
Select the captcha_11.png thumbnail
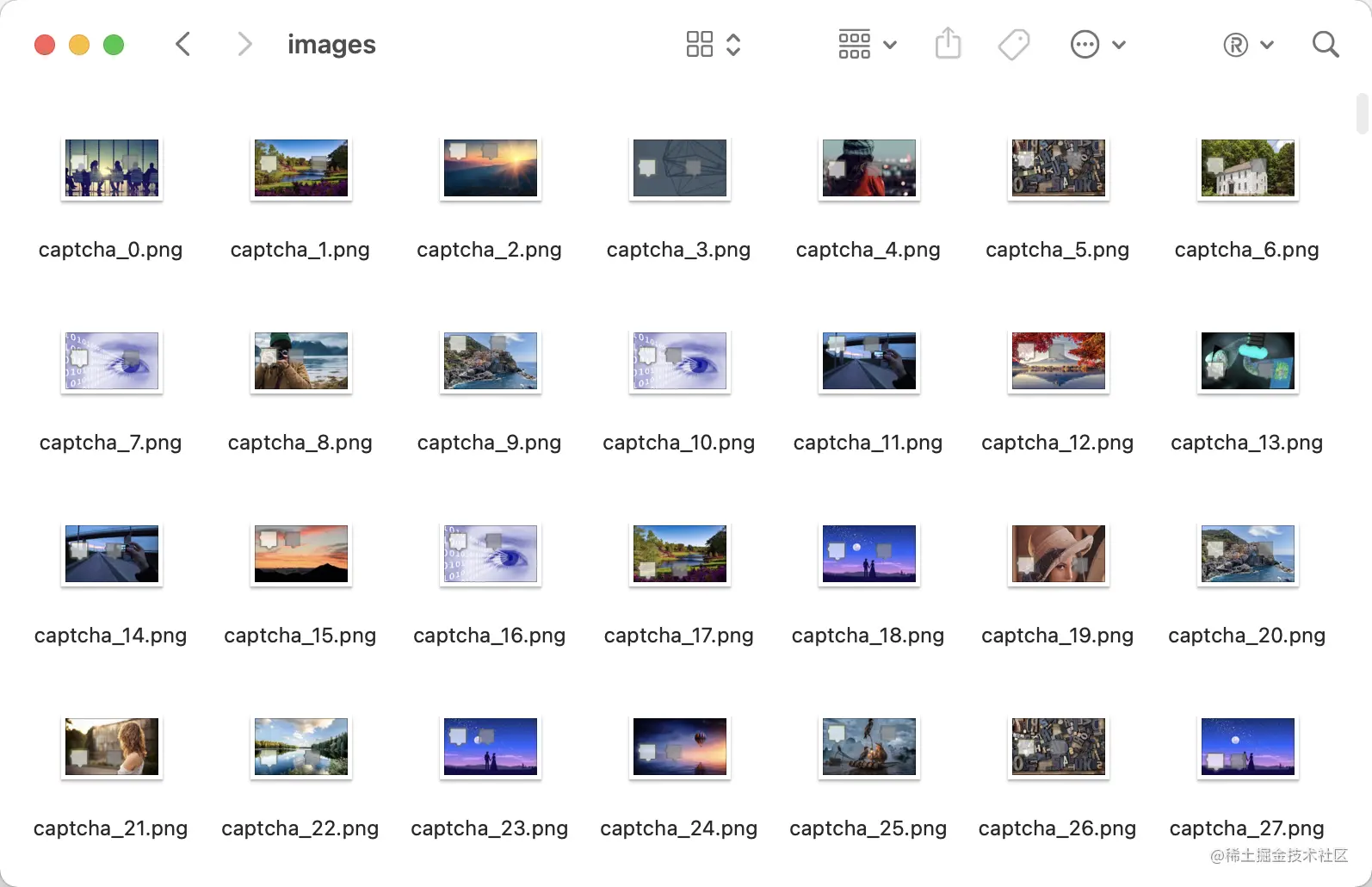(x=869, y=361)
